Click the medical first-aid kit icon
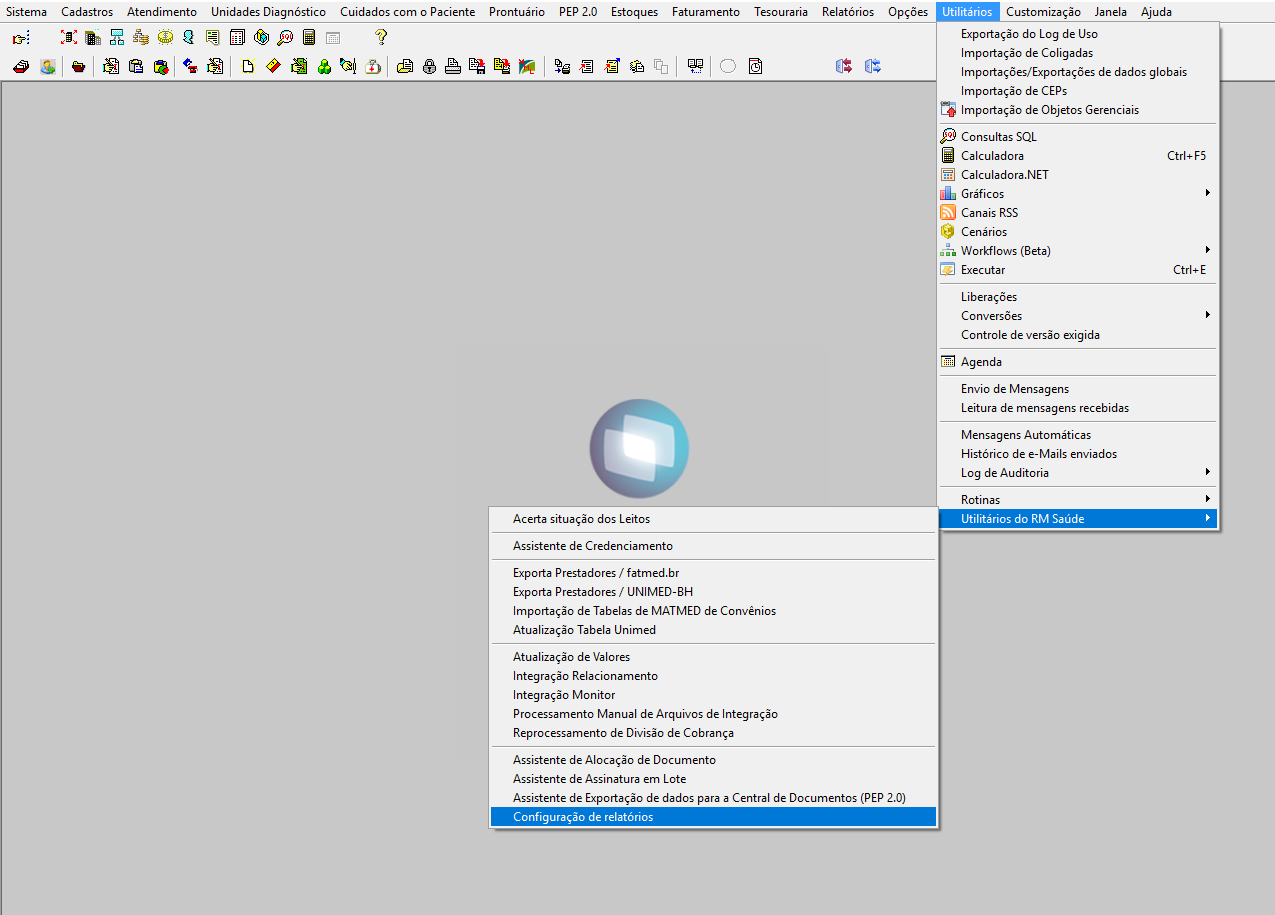 [x=372, y=66]
